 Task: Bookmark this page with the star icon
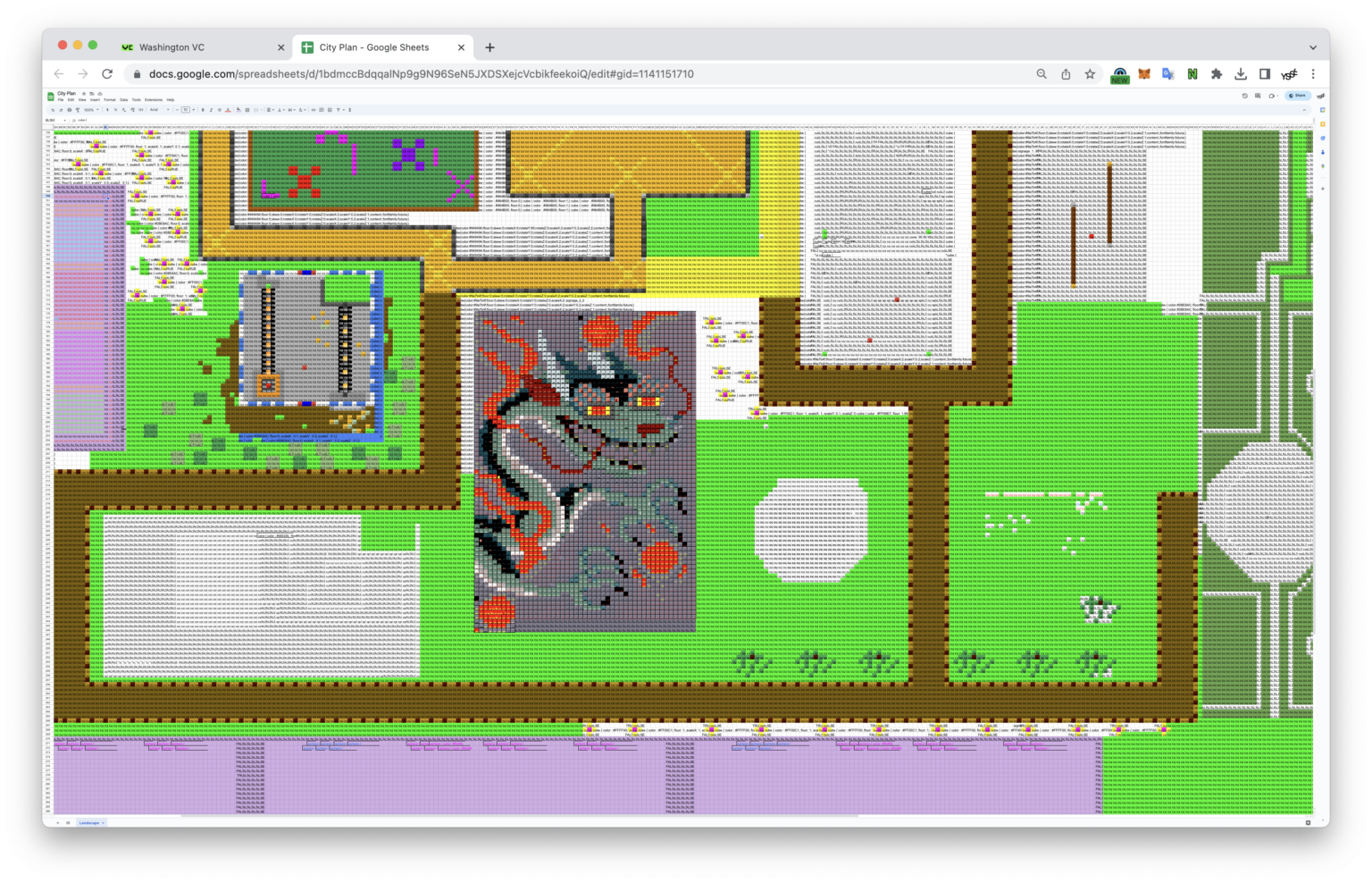pyautogui.click(x=1090, y=74)
